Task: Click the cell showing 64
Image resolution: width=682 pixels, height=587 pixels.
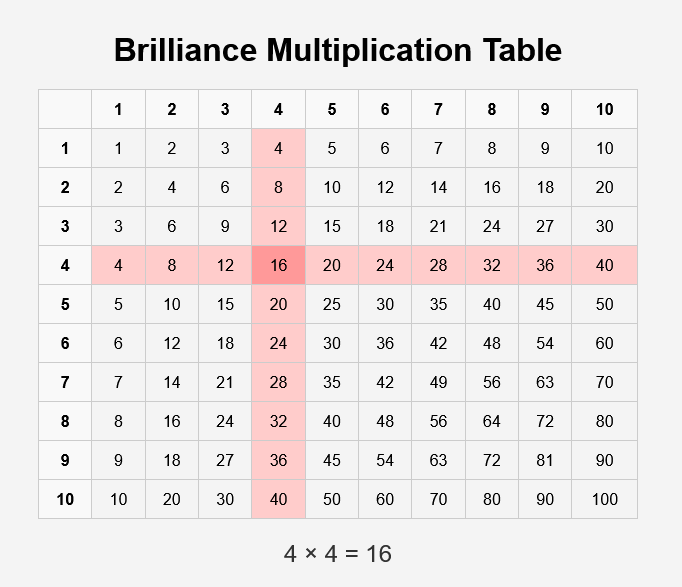Action: [x=491, y=421]
